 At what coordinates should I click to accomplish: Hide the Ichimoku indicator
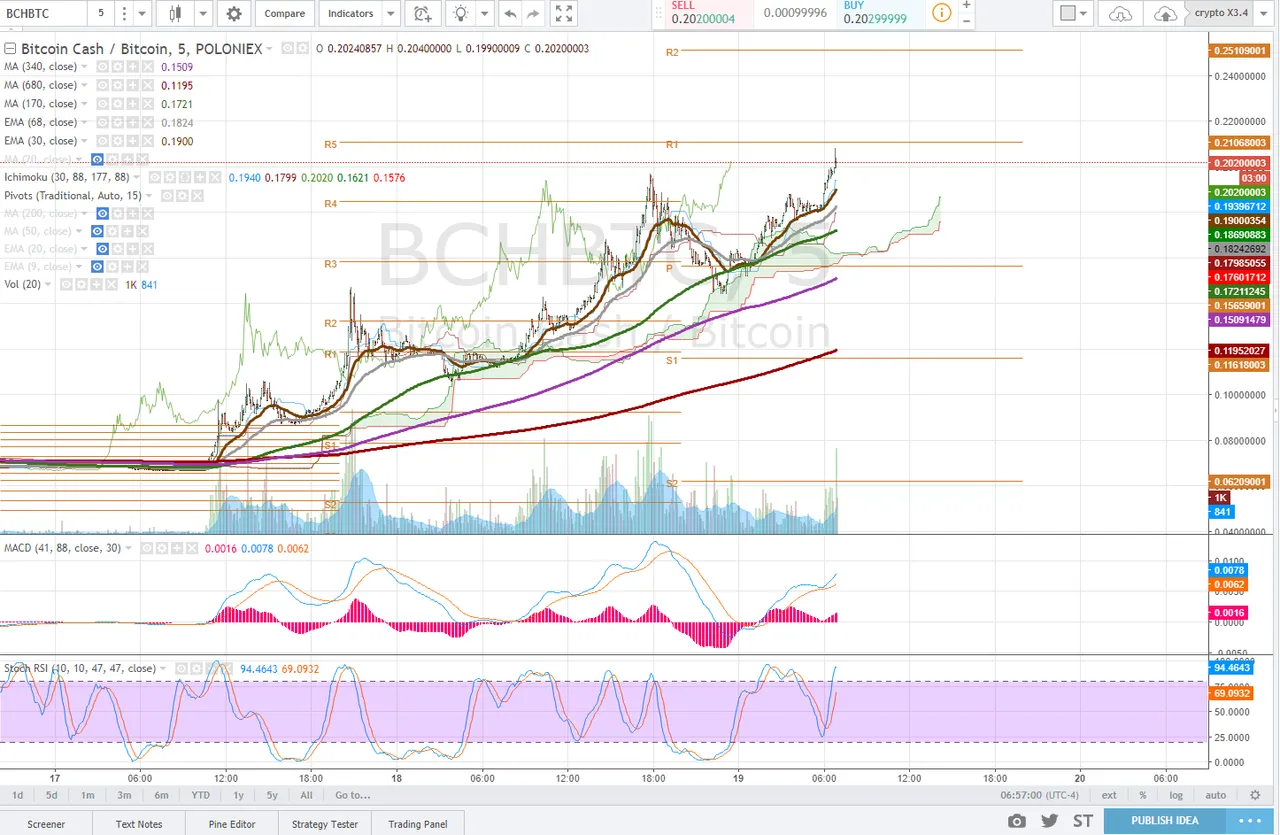154,177
